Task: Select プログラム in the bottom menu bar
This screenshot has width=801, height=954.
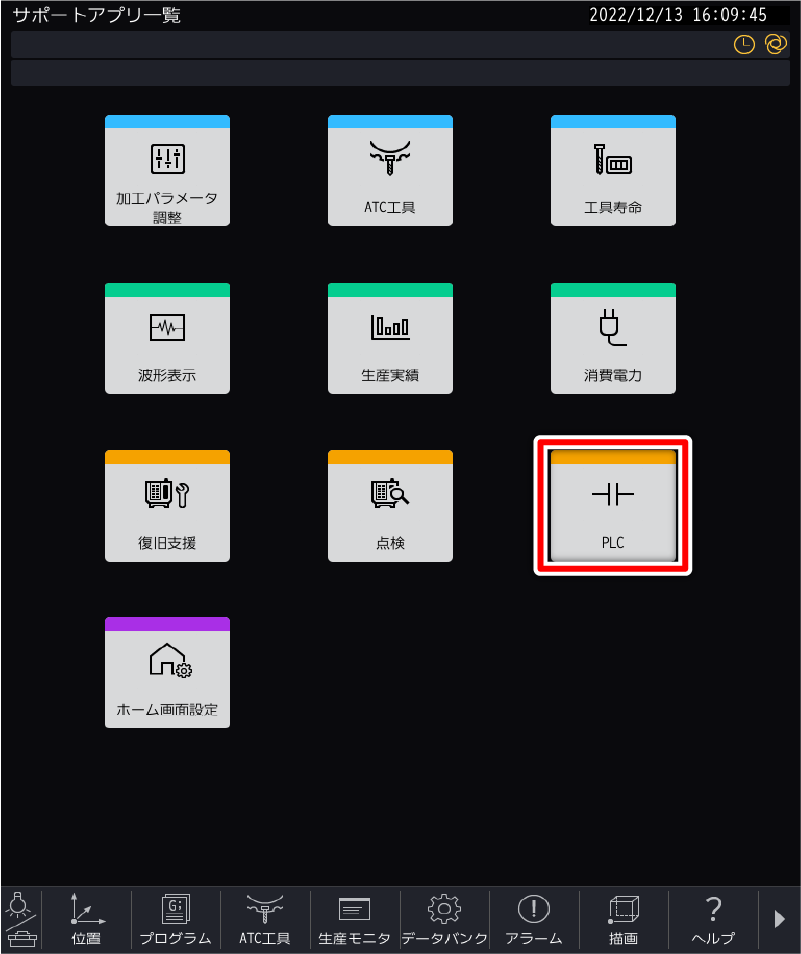Action: tap(176, 919)
